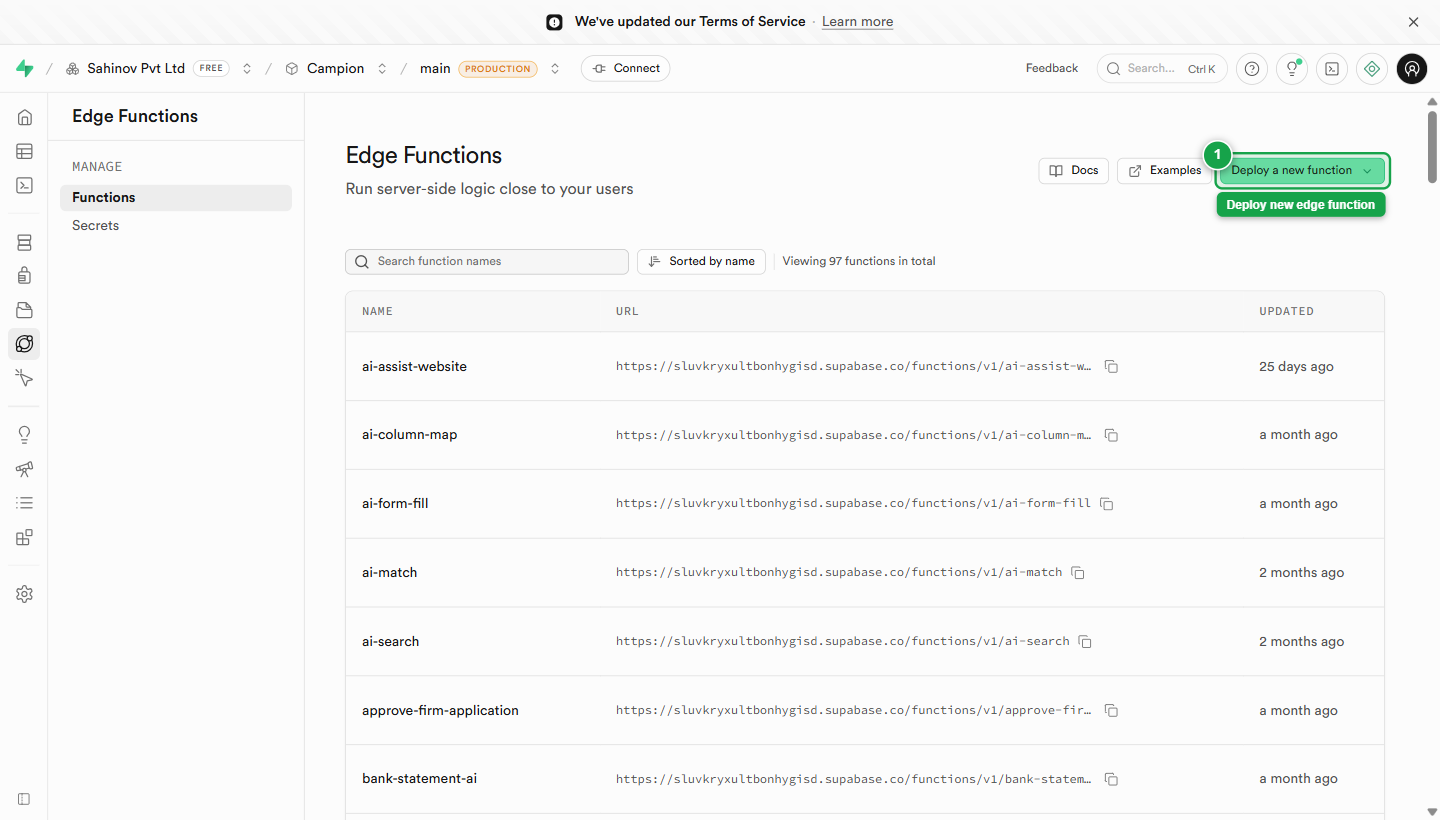Open the ai-match function row
Viewport: 1440px width, 820px height.
click(865, 573)
